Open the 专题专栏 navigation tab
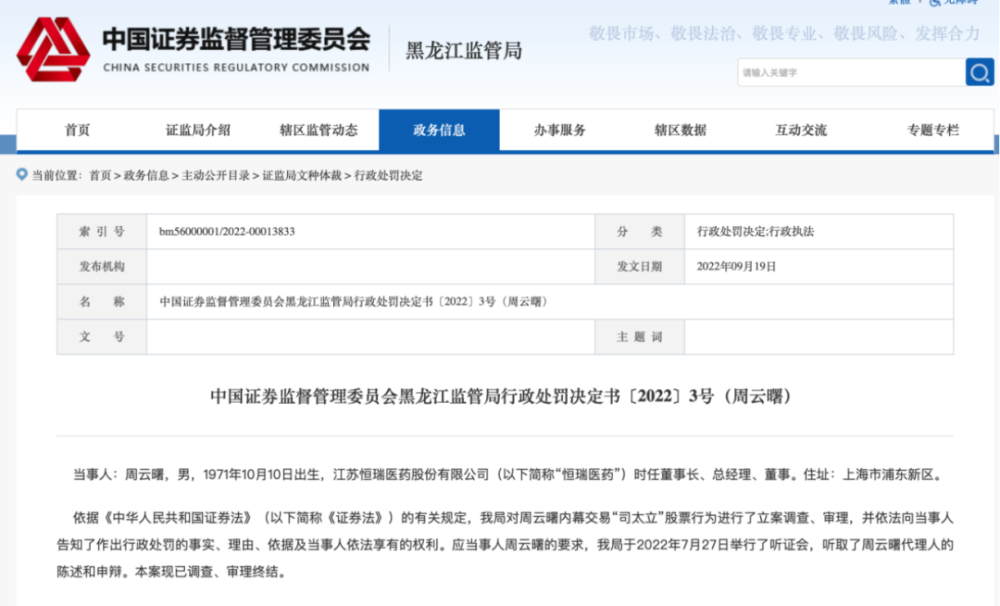This screenshot has height=606, width=1000. [x=932, y=130]
